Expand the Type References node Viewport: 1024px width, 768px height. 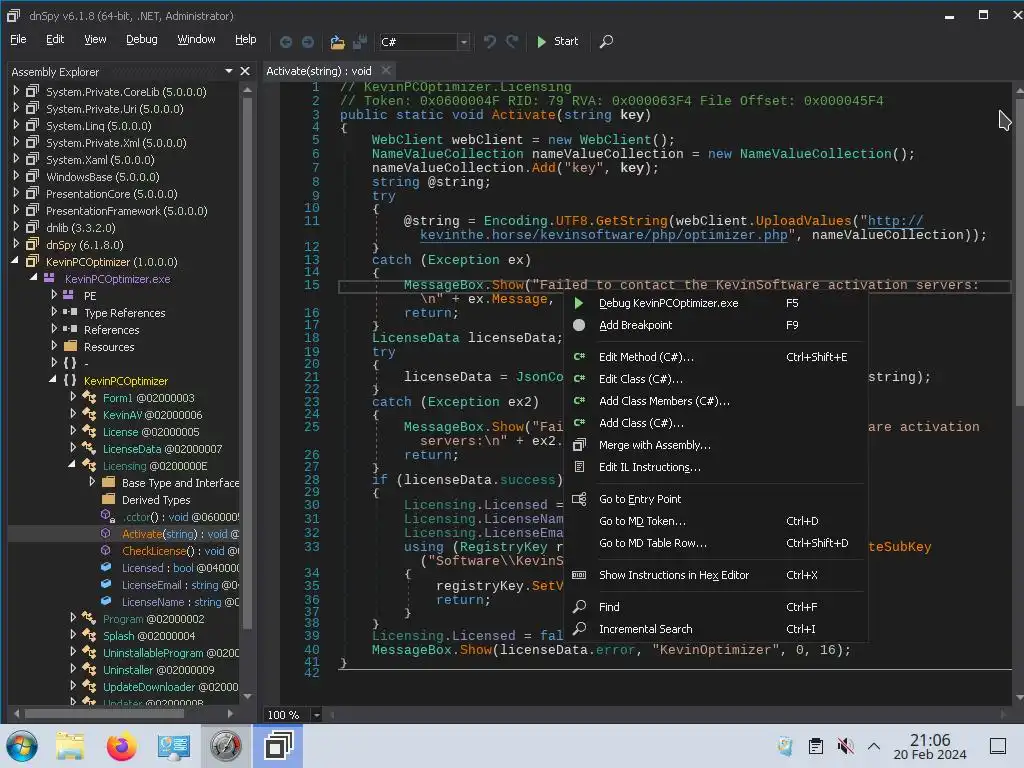(54, 312)
